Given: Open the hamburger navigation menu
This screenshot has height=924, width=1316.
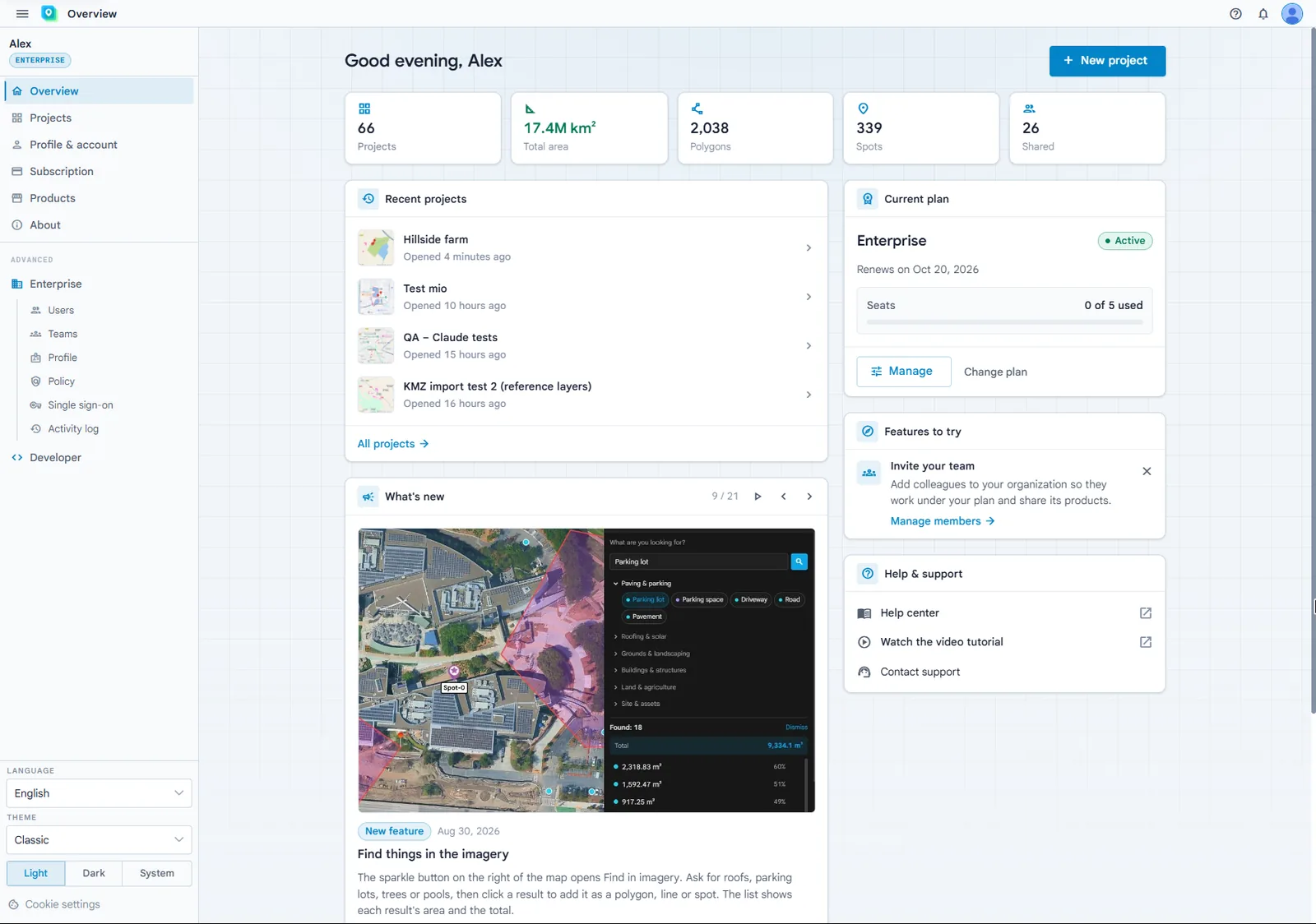Looking at the screenshot, I should pos(22,14).
